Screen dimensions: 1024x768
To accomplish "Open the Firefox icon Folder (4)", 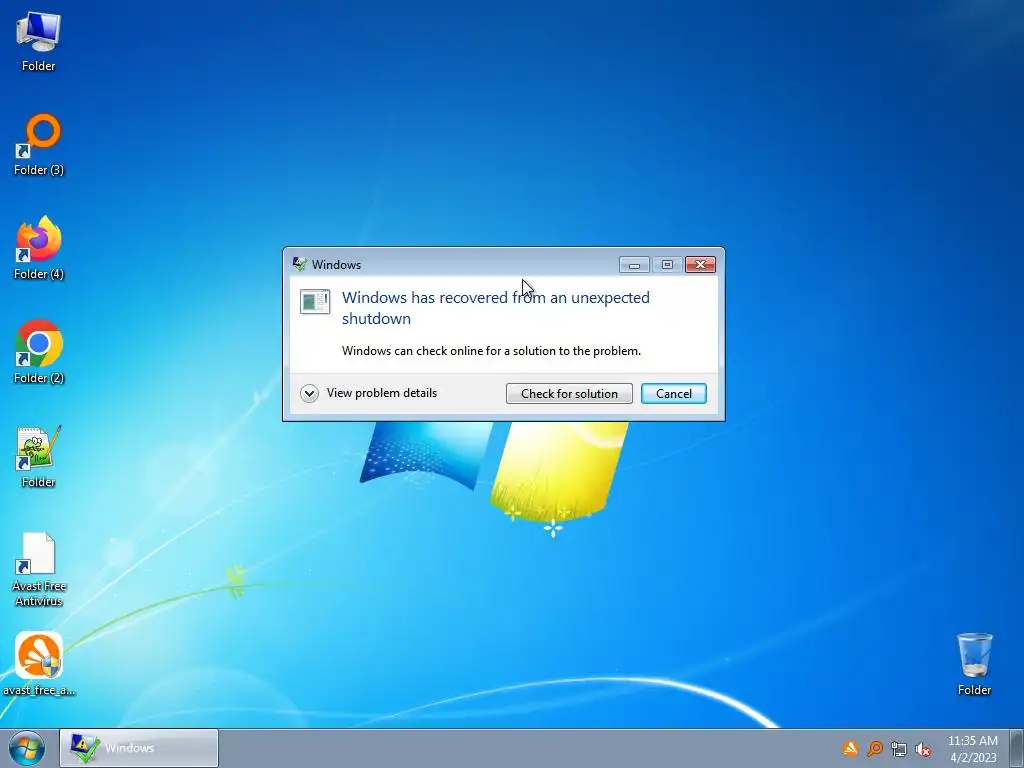I will point(39,248).
